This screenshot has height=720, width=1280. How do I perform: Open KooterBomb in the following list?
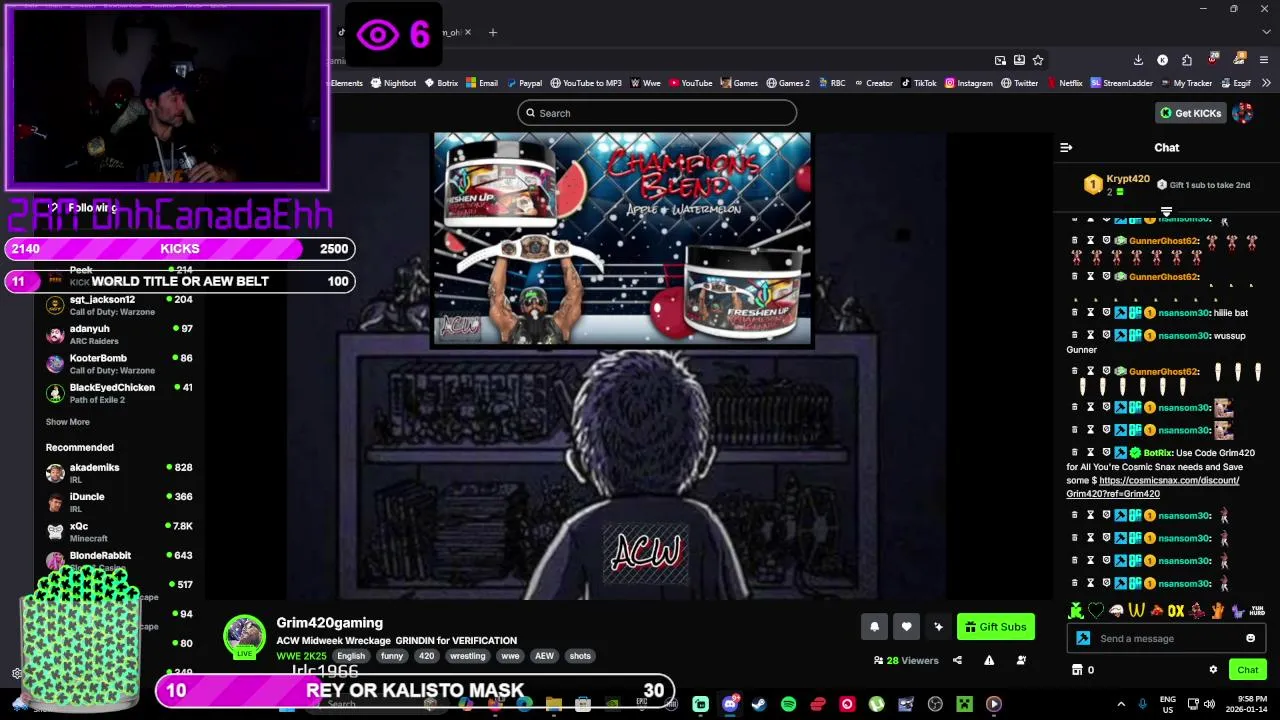pos(119,363)
